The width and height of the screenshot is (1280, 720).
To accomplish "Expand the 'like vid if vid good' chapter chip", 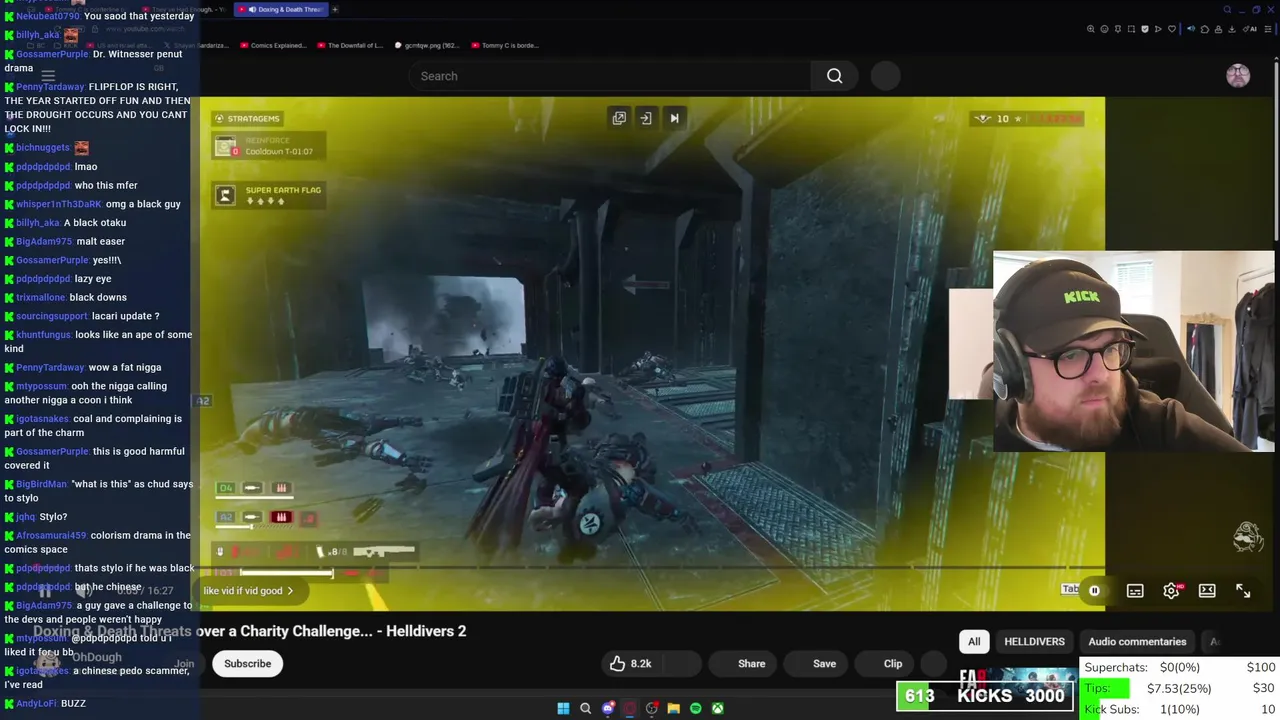I will pyautogui.click(x=249, y=591).
